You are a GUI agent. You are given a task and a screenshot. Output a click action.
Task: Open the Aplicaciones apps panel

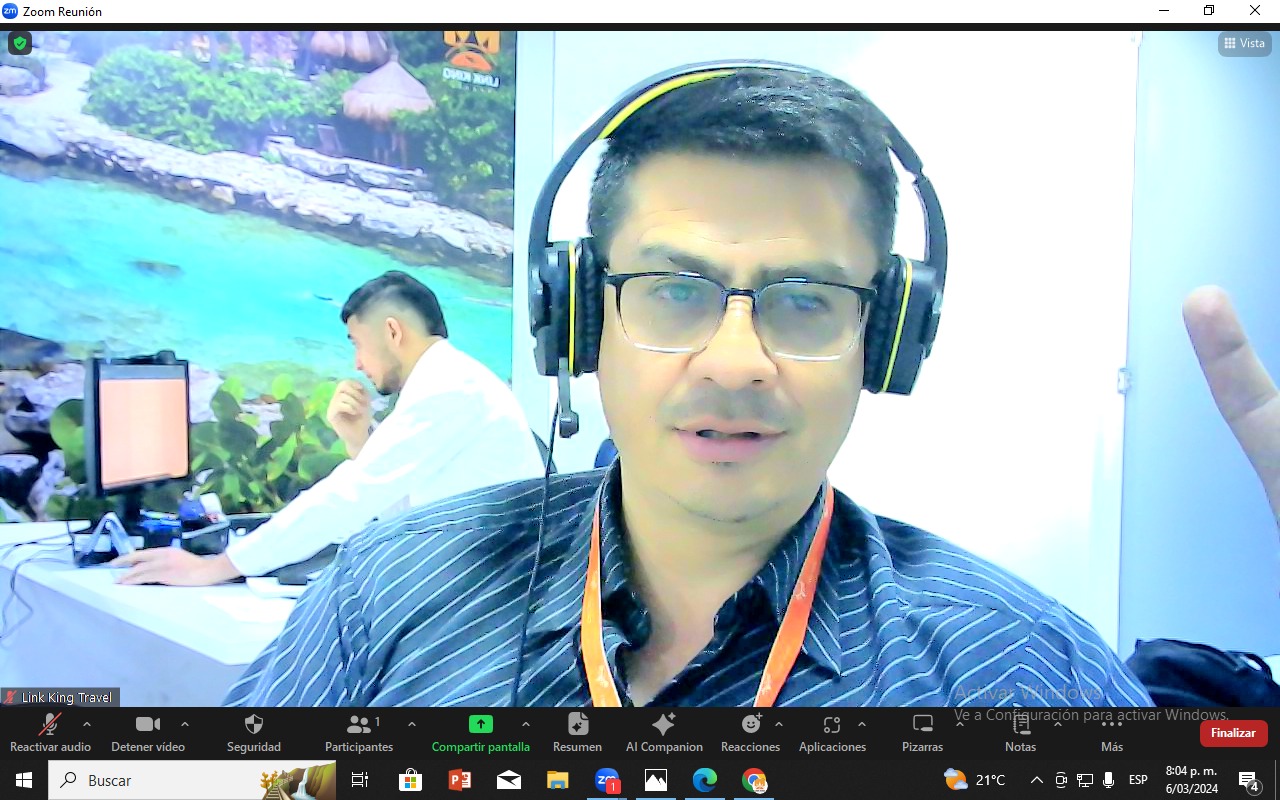click(x=832, y=732)
